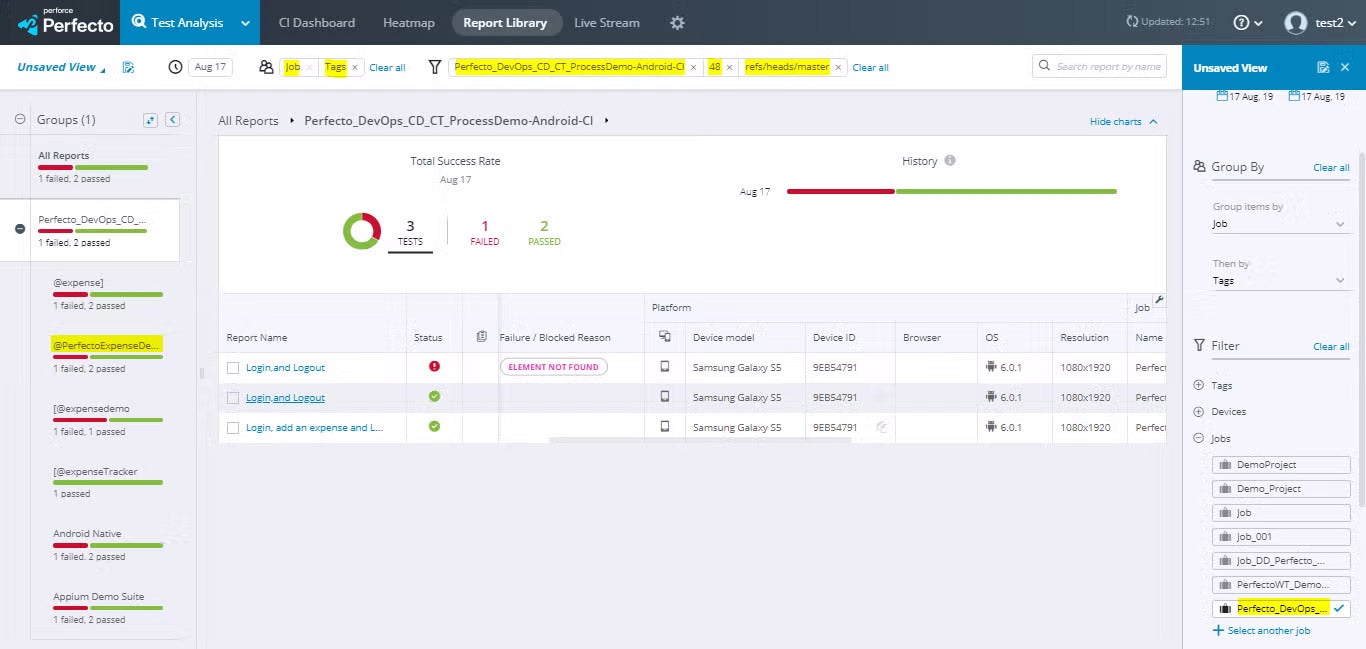Tick the checkbox for passed Login,and Logout report
The width and height of the screenshot is (1366, 649).
tap(233, 398)
